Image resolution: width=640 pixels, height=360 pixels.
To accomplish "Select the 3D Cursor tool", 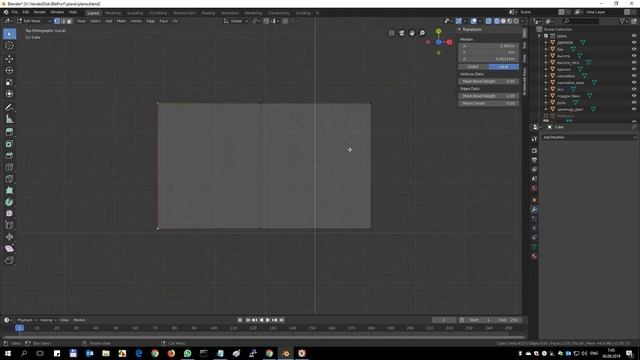I will (9, 46).
